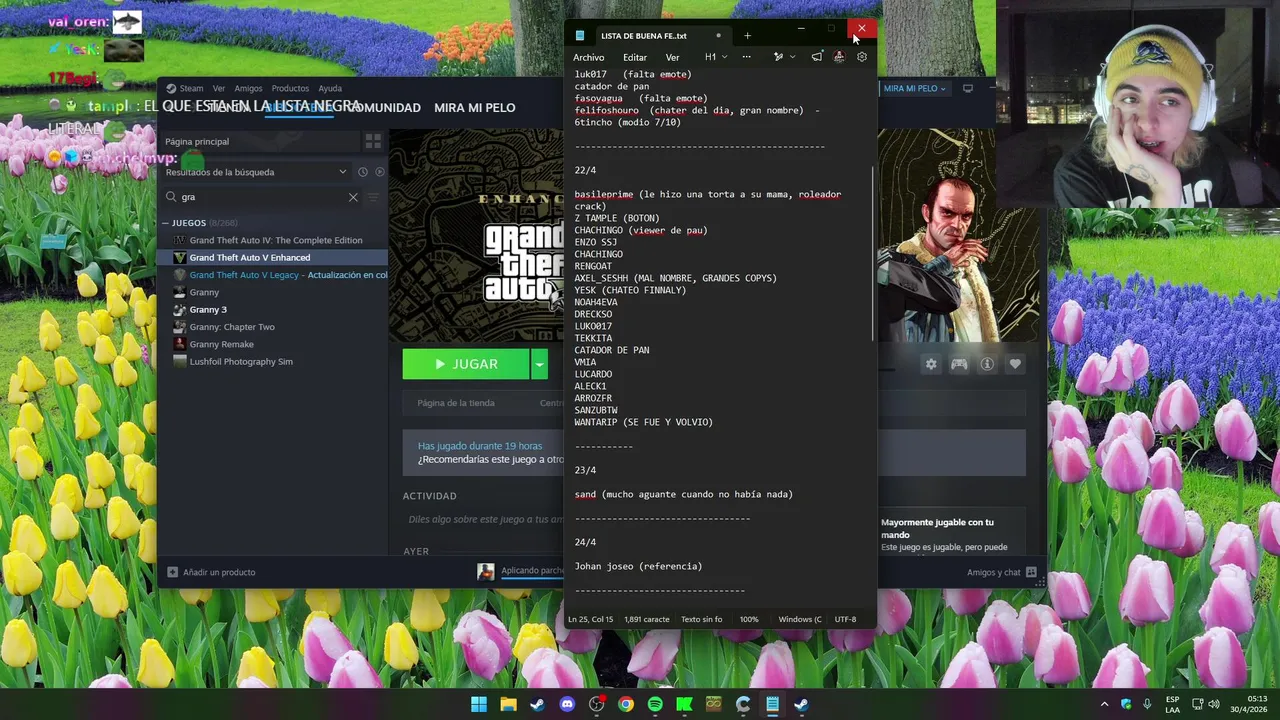The width and height of the screenshot is (1280, 720).
Task: Open Editar menu in Notepad
Action: point(635,57)
